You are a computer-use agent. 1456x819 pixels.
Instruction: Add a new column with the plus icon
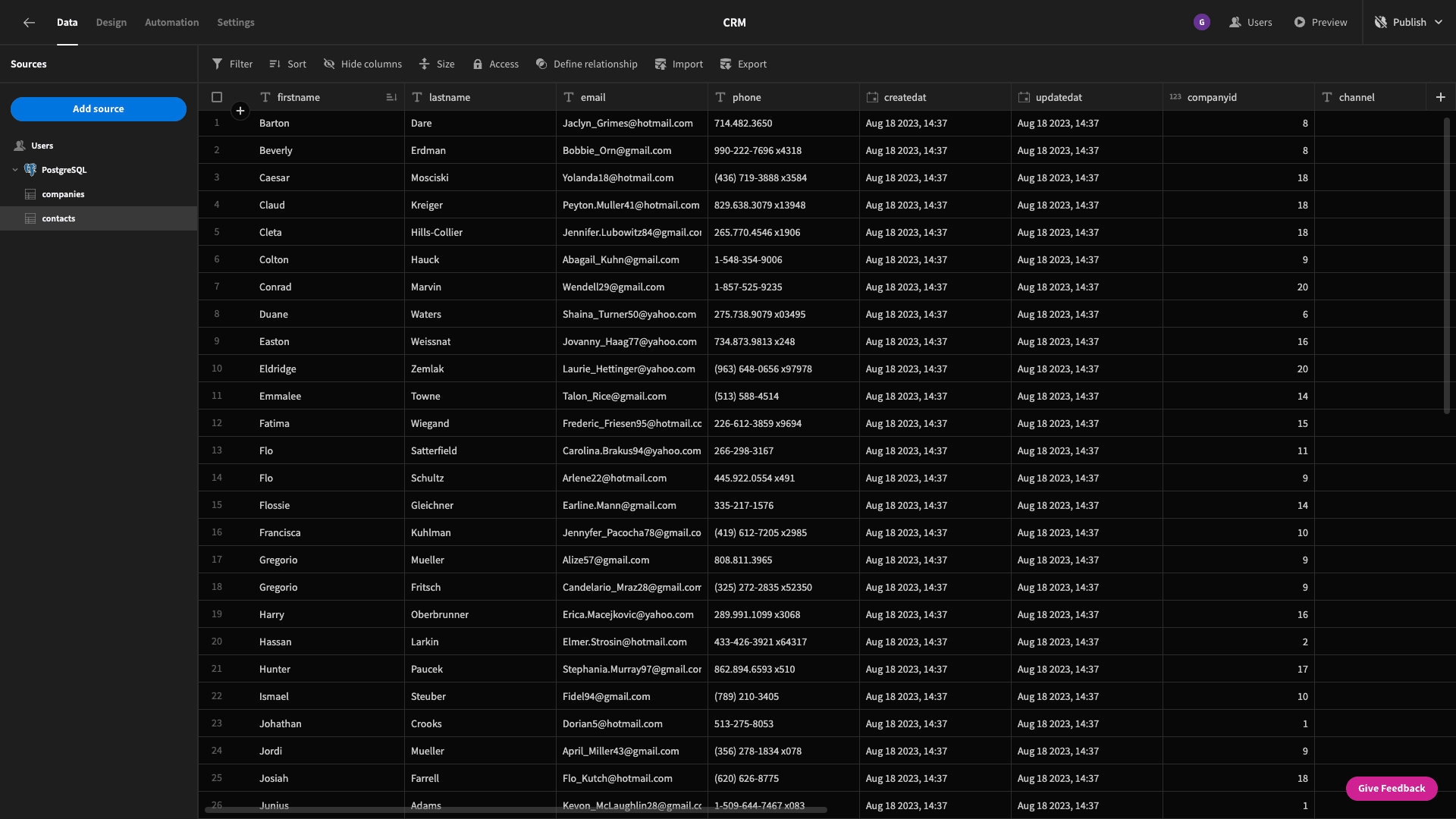1441,97
